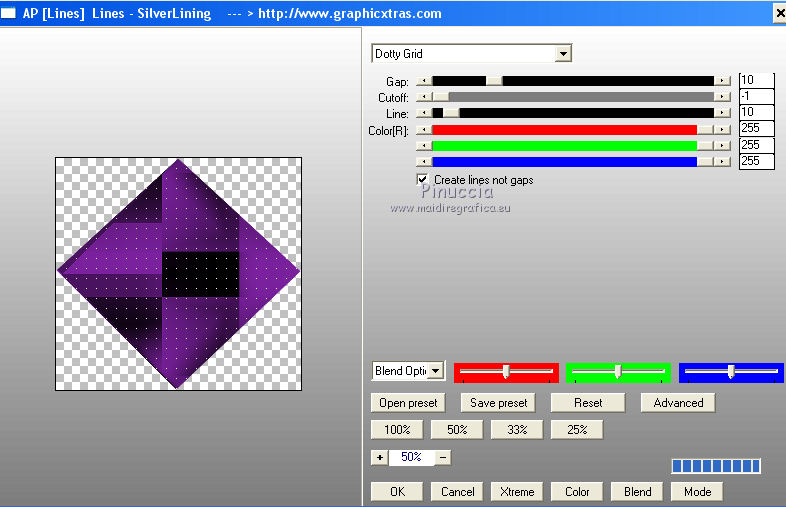The image size is (786, 507).
Task: Click the window icon in title bar
Action: [x=8, y=13]
